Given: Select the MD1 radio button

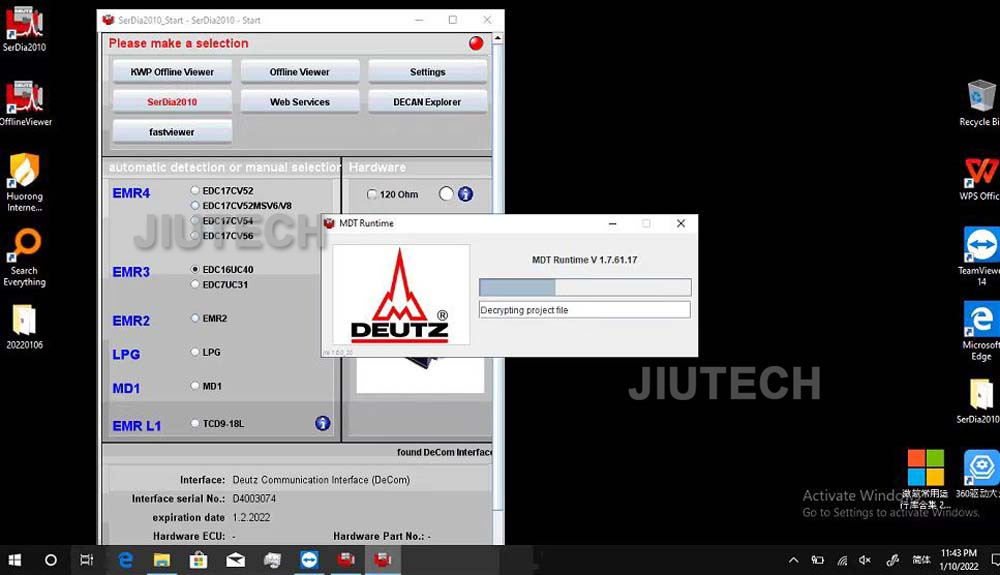Looking at the screenshot, I should click(x=195, y=386).
